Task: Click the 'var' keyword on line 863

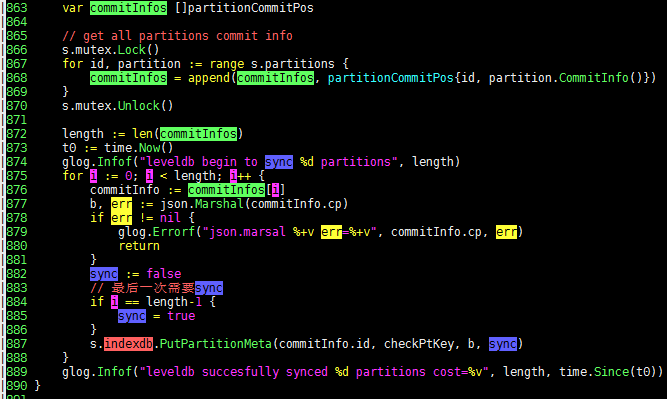Action: [x=73, y=8]
